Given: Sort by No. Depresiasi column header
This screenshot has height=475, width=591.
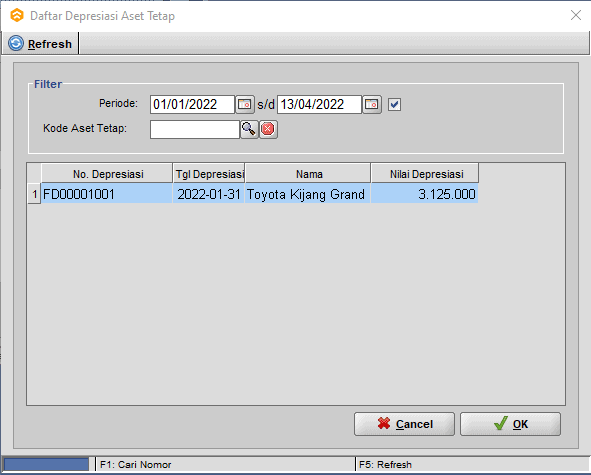Looking at the screenshot, I should click(107, 174).
